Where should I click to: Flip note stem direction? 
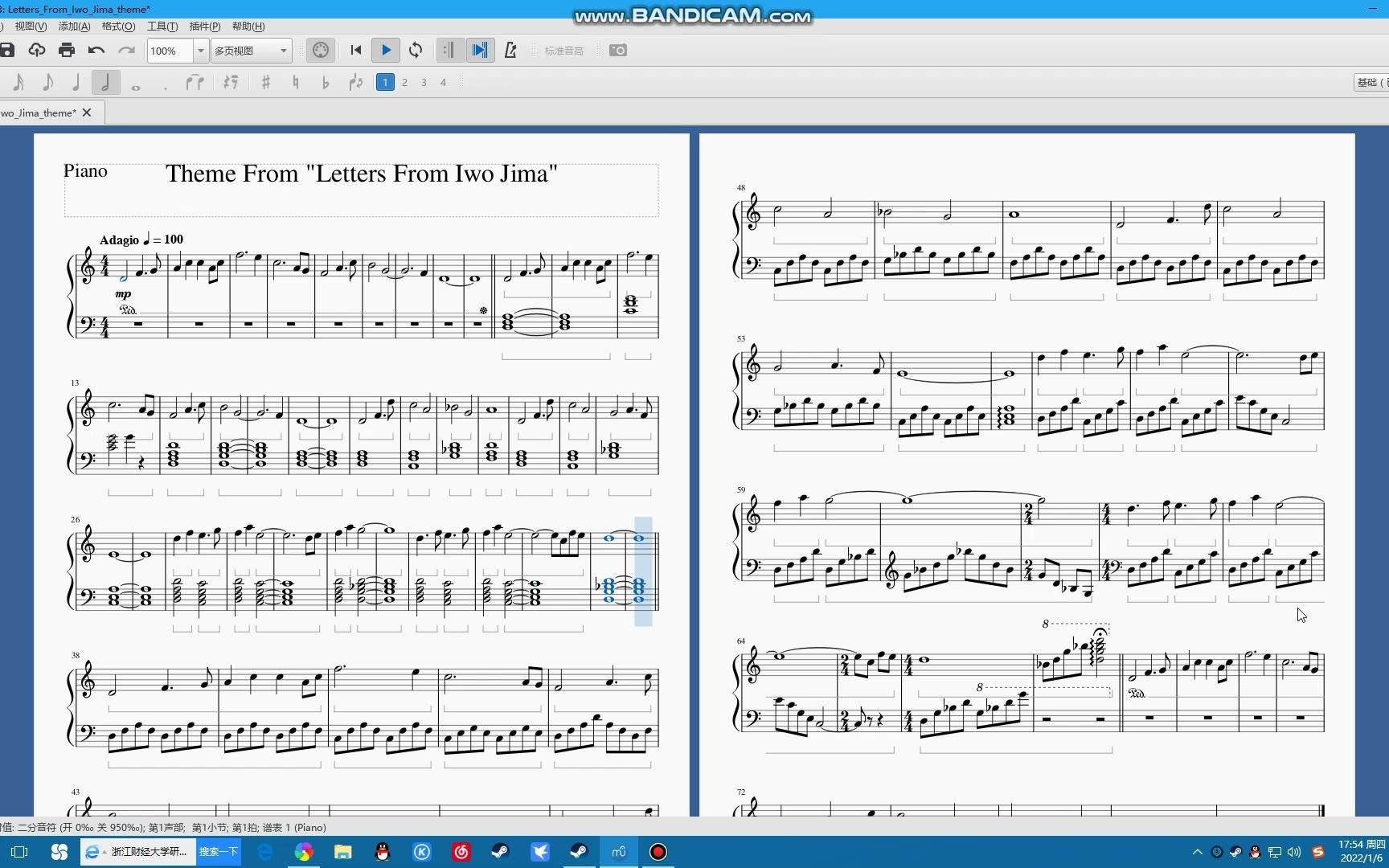355,82
